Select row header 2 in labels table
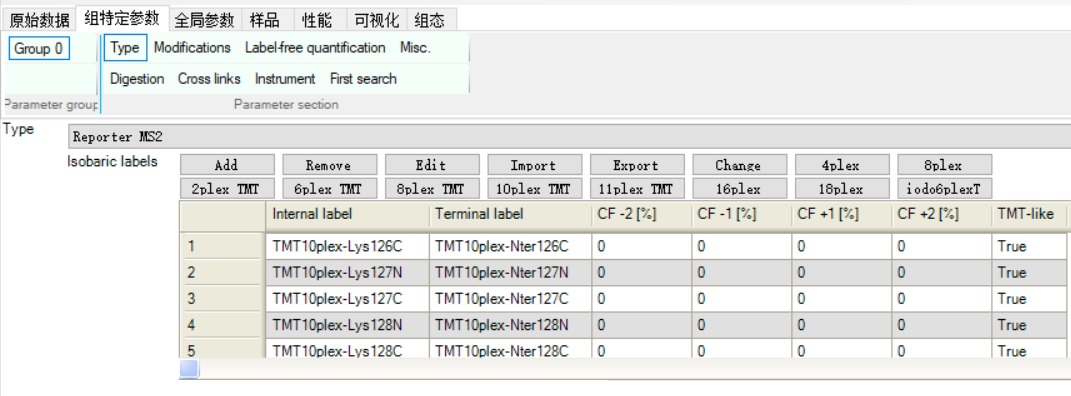This screenshot has width=1071, height=396. (223, 273)
